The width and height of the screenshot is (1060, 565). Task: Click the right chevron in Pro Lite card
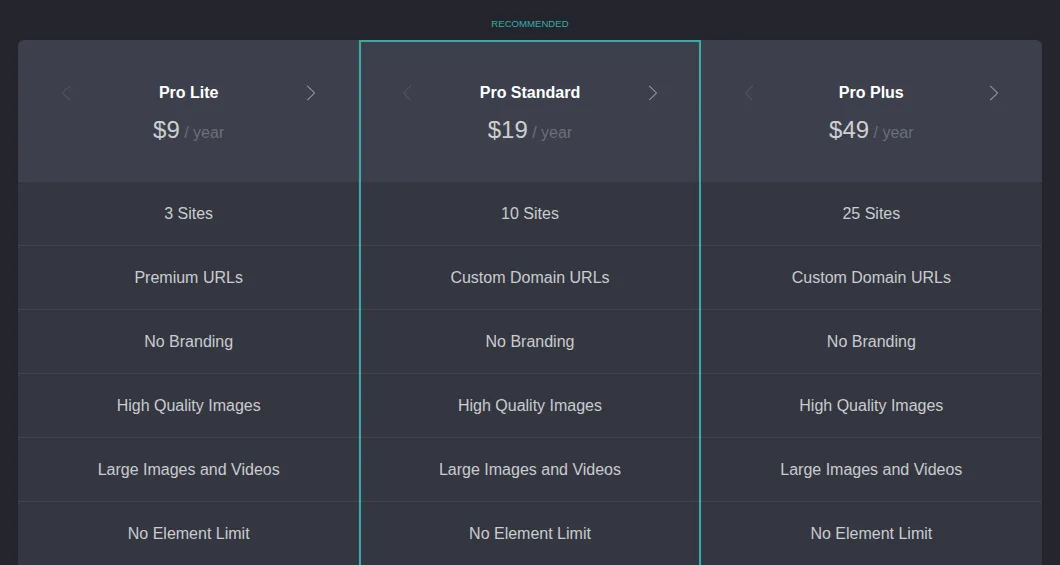[311, 93]
